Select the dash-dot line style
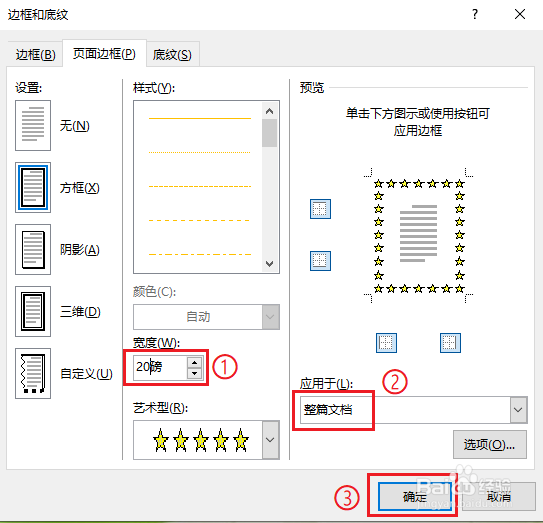The image size is (543, 523). point(199,254)
